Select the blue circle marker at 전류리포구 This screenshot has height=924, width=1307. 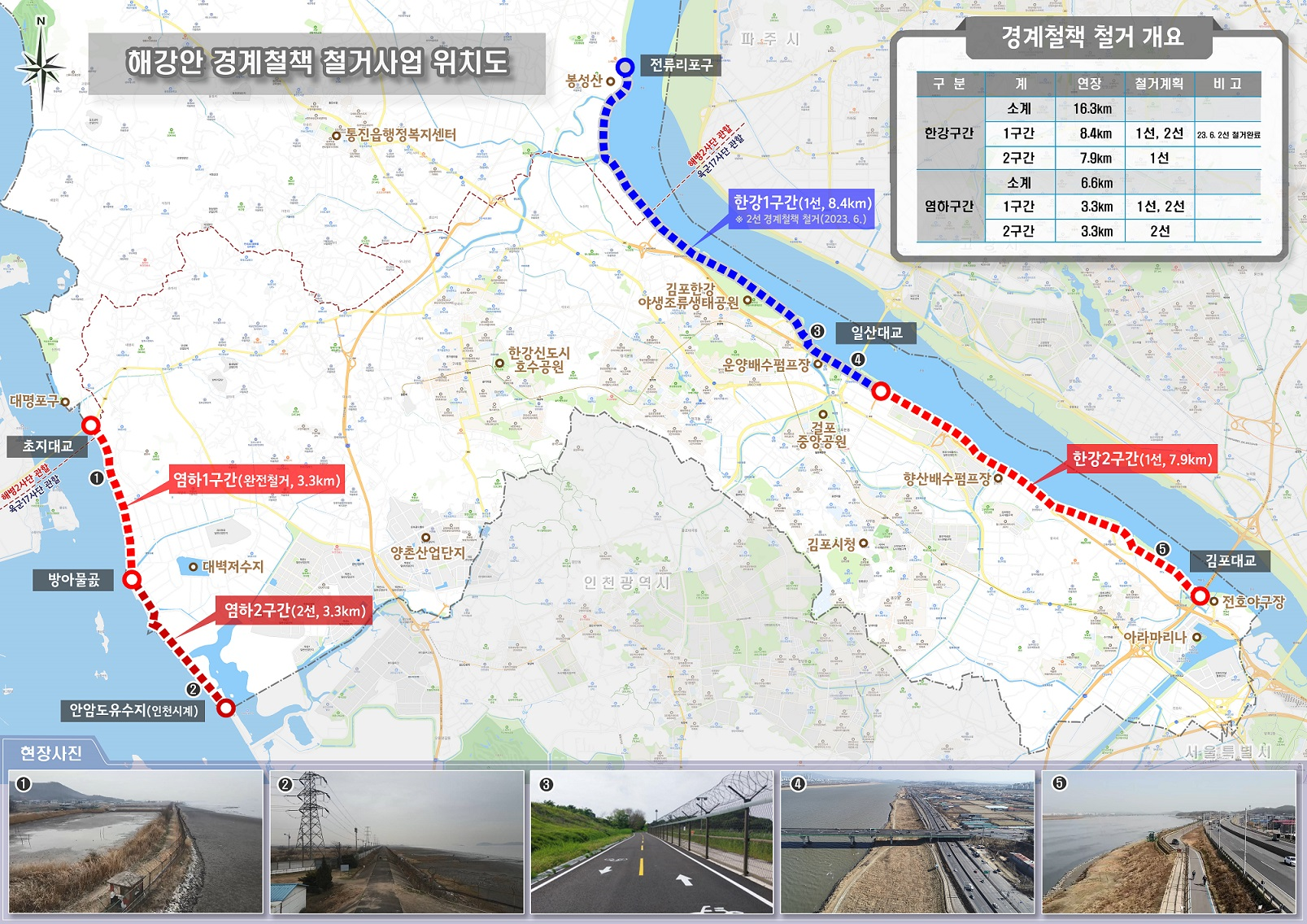(x=625, y=68)
